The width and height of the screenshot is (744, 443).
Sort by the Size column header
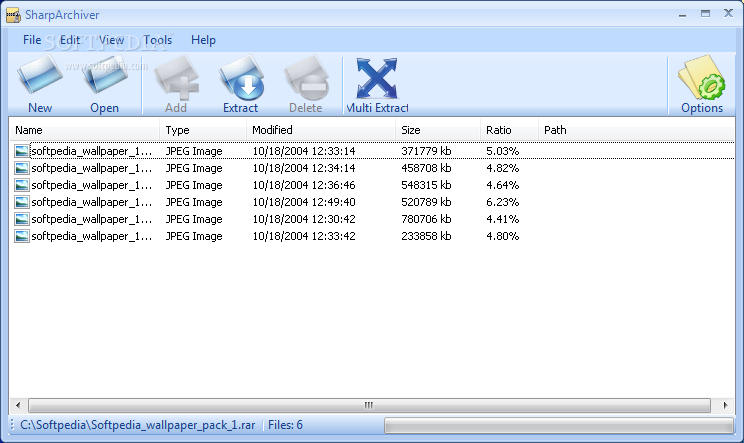tap(438, 130)
